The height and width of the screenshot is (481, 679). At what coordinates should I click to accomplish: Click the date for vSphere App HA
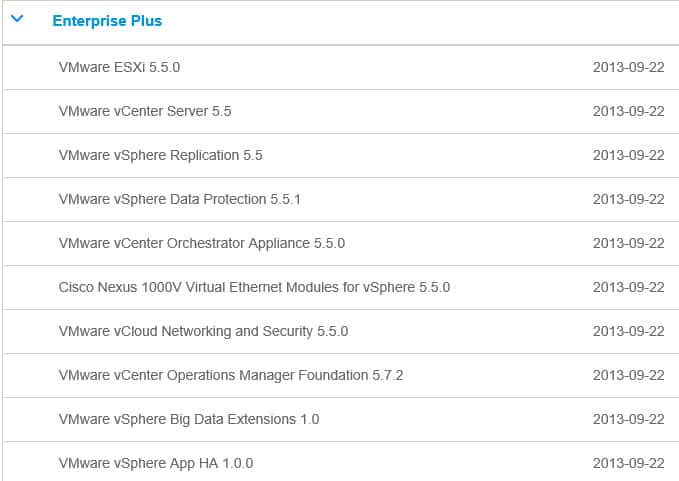(628, 463)
